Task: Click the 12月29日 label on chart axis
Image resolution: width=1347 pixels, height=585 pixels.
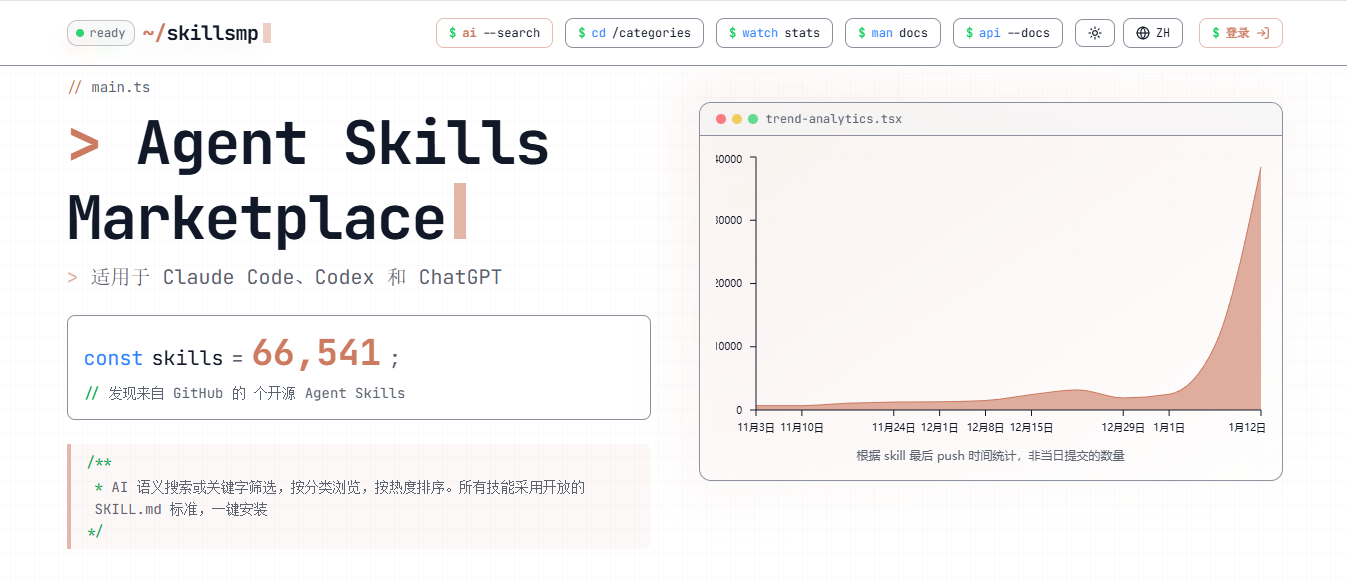Action: 1123,427
